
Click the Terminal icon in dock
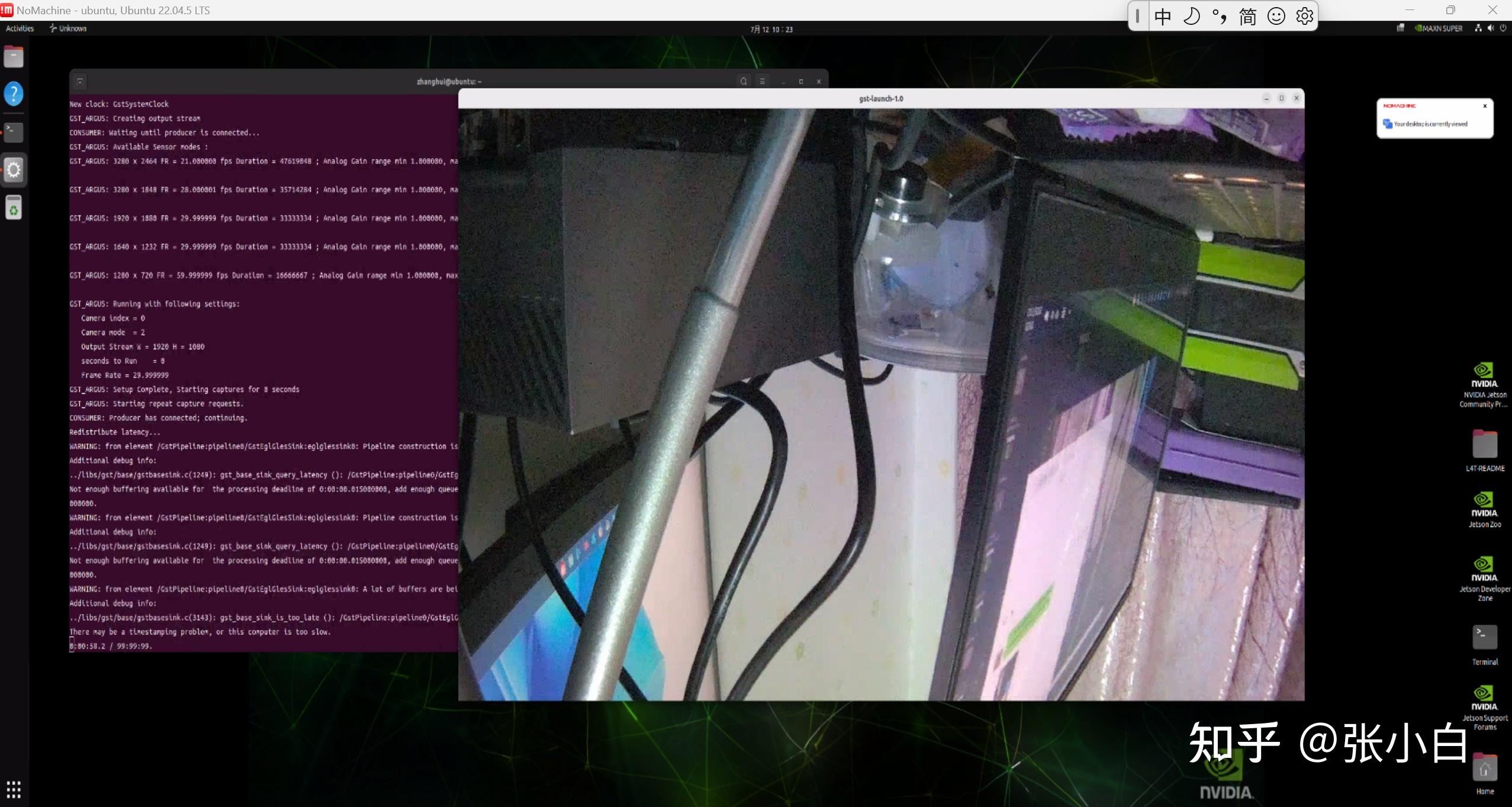(x=14, y=131)
